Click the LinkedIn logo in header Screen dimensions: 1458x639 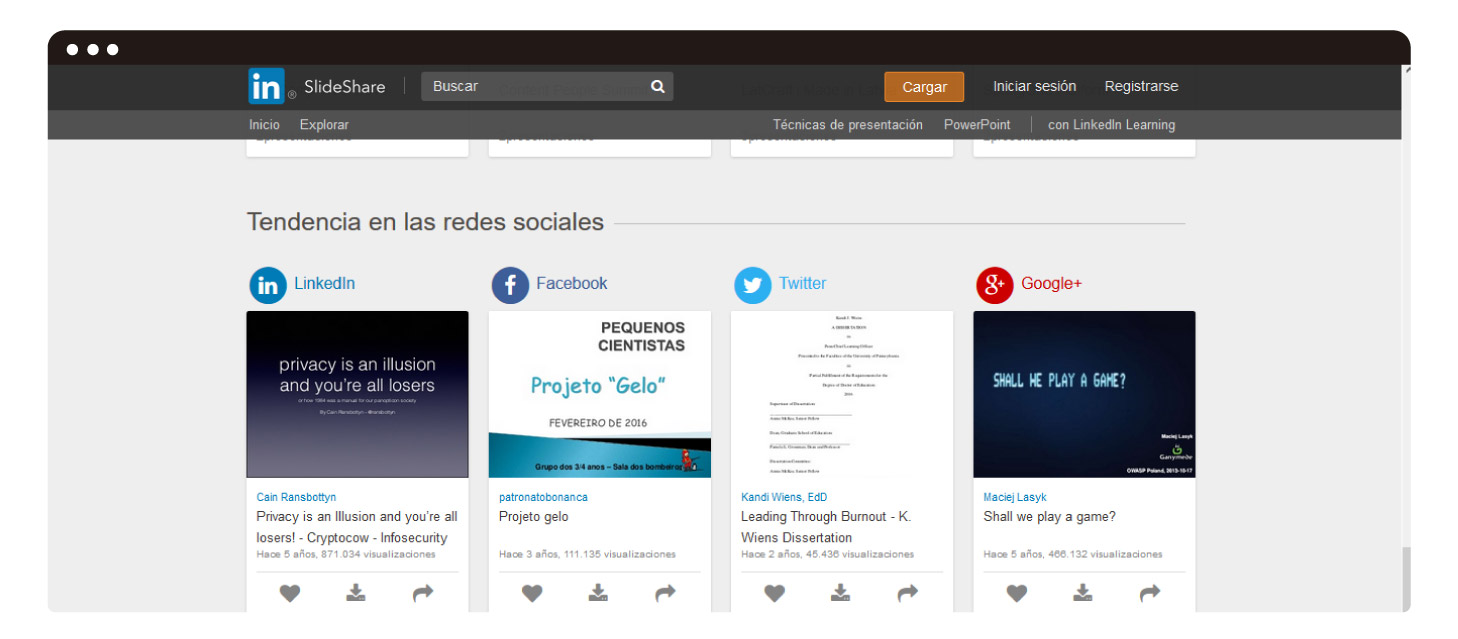267,87
